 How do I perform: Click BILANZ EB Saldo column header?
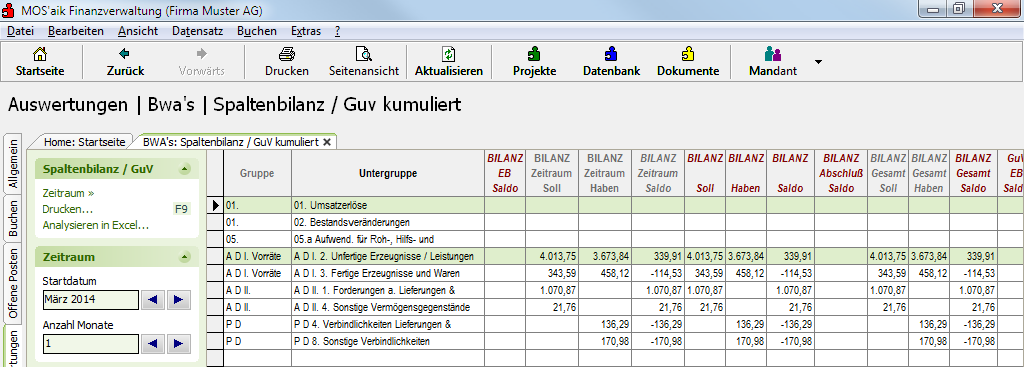[505, 174]
